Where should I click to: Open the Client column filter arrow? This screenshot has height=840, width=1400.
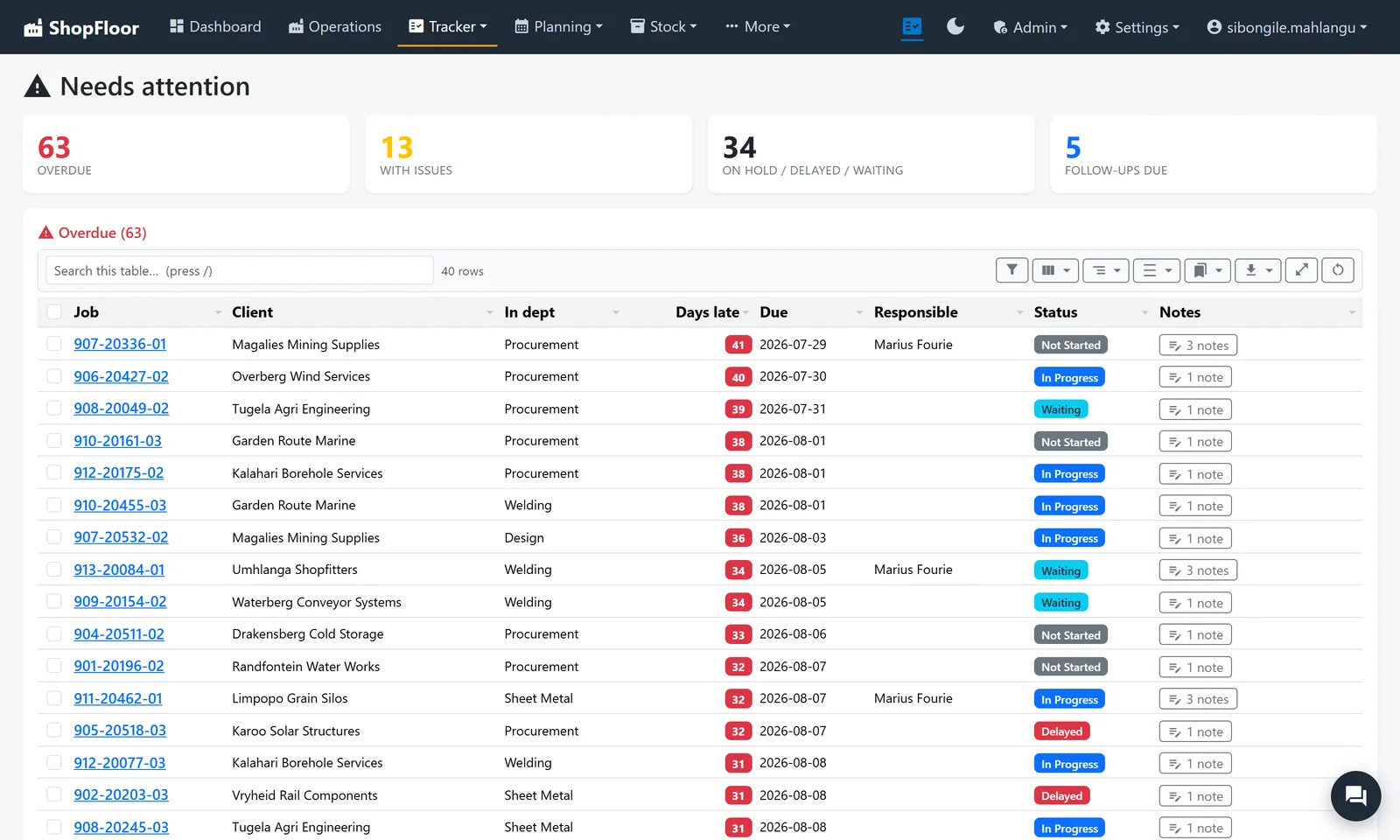click(x=490, y=313)
